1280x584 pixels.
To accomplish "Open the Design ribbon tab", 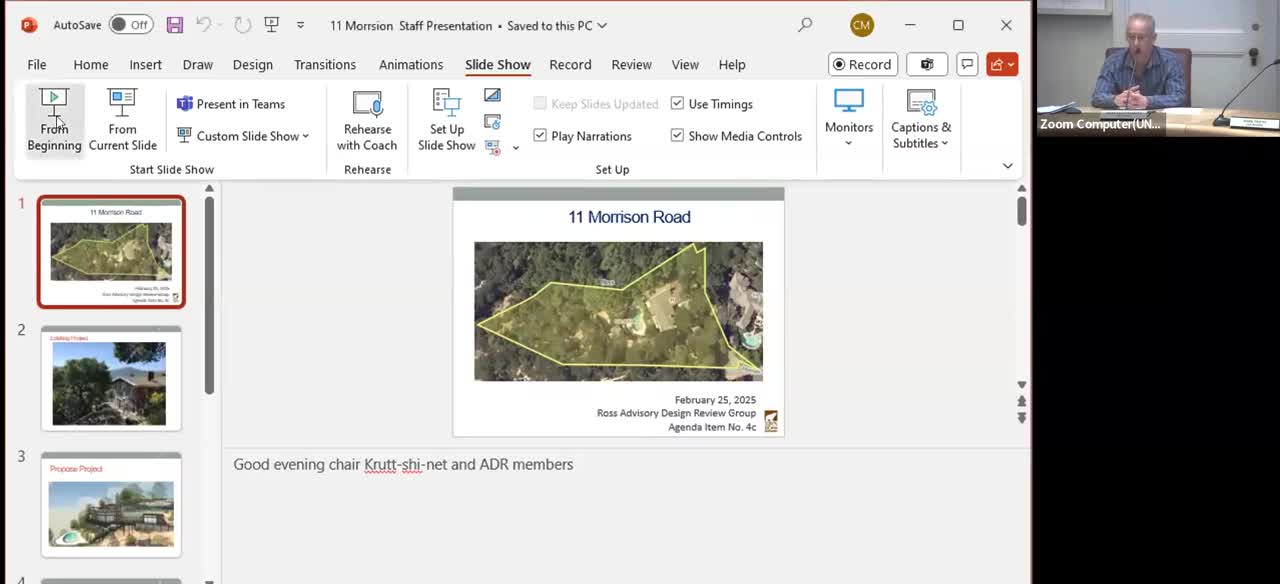I will click(x=252, y=65).
